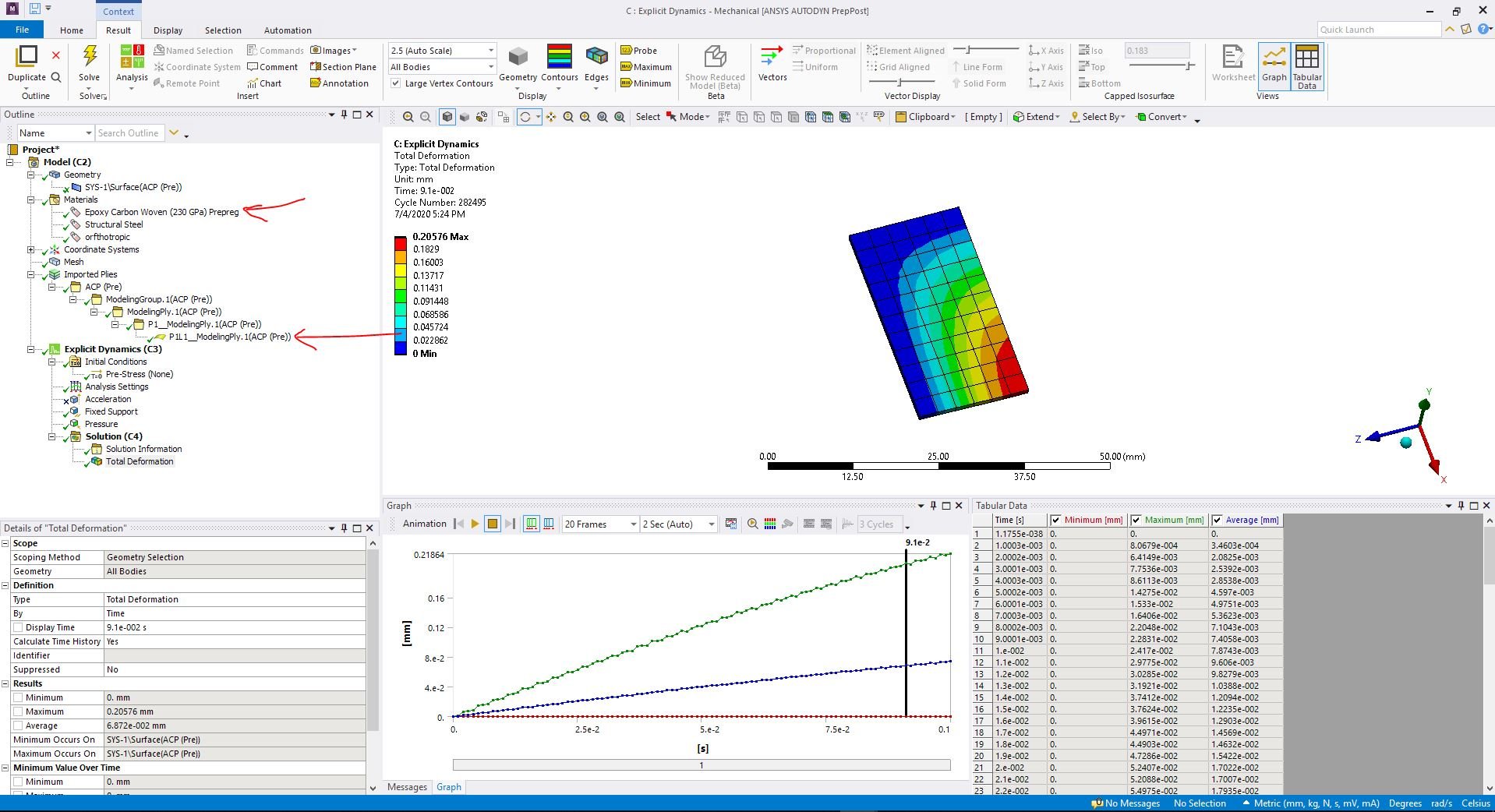Open the Images menu button
1495x812 pixels.
pos(334,51)
